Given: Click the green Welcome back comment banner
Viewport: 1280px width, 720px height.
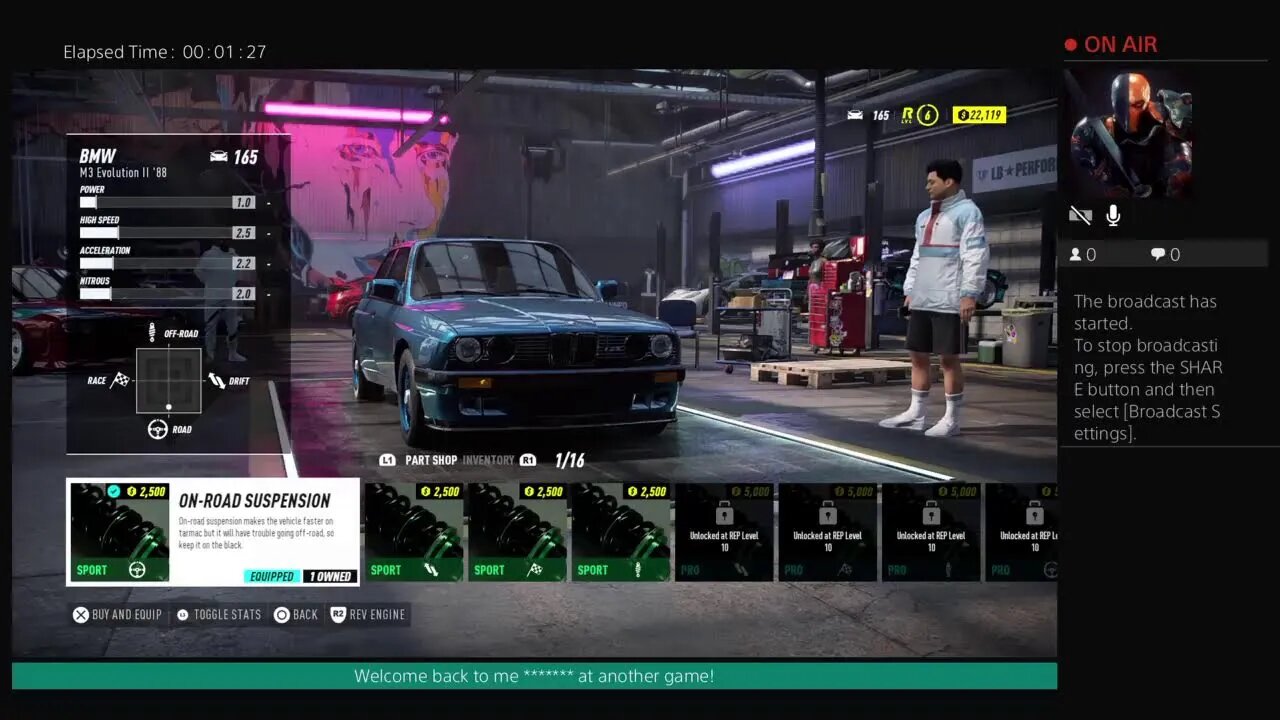Looking at the screenshot, I should [x=534, y=676].
